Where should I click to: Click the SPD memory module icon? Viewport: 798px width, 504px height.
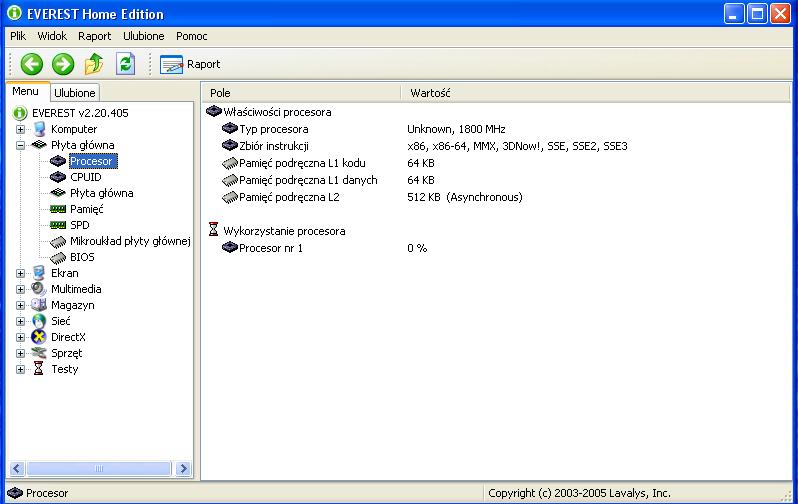click(x=58, y=225)
